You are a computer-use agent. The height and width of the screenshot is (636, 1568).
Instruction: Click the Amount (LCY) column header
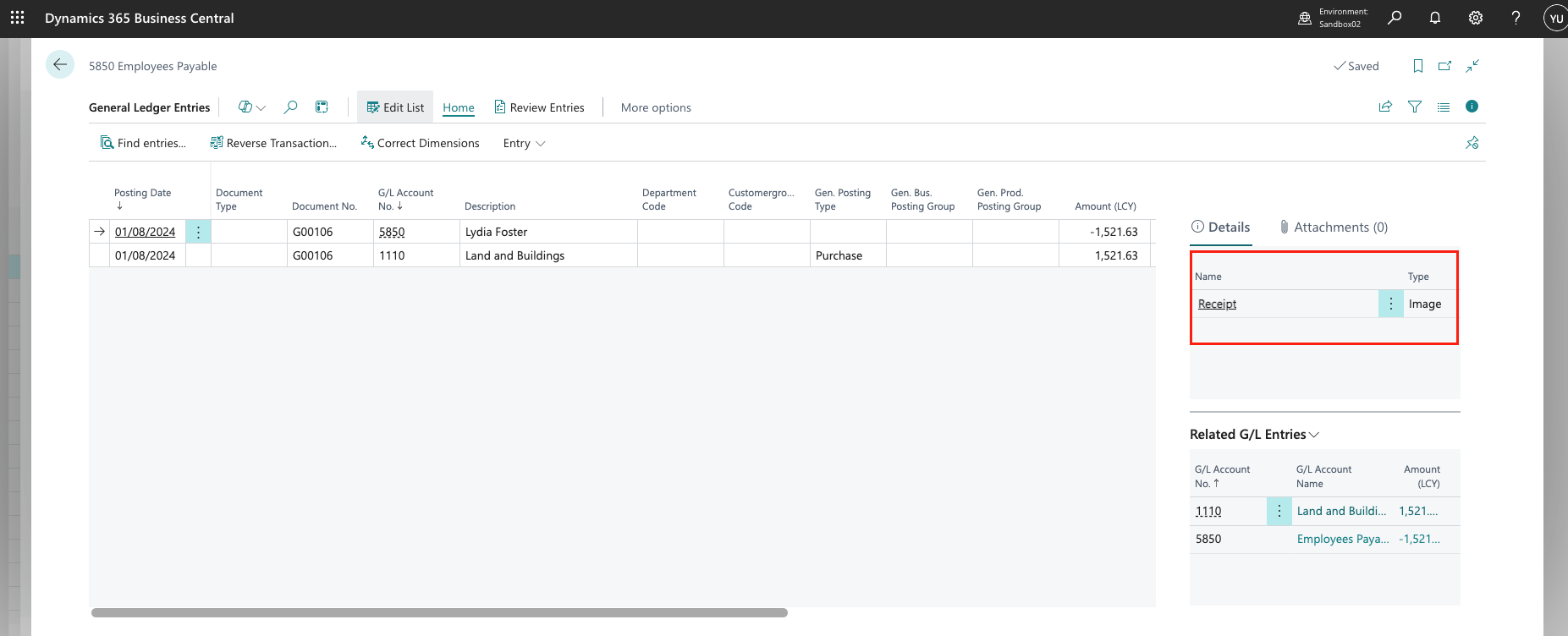(x=1105, y=206)
